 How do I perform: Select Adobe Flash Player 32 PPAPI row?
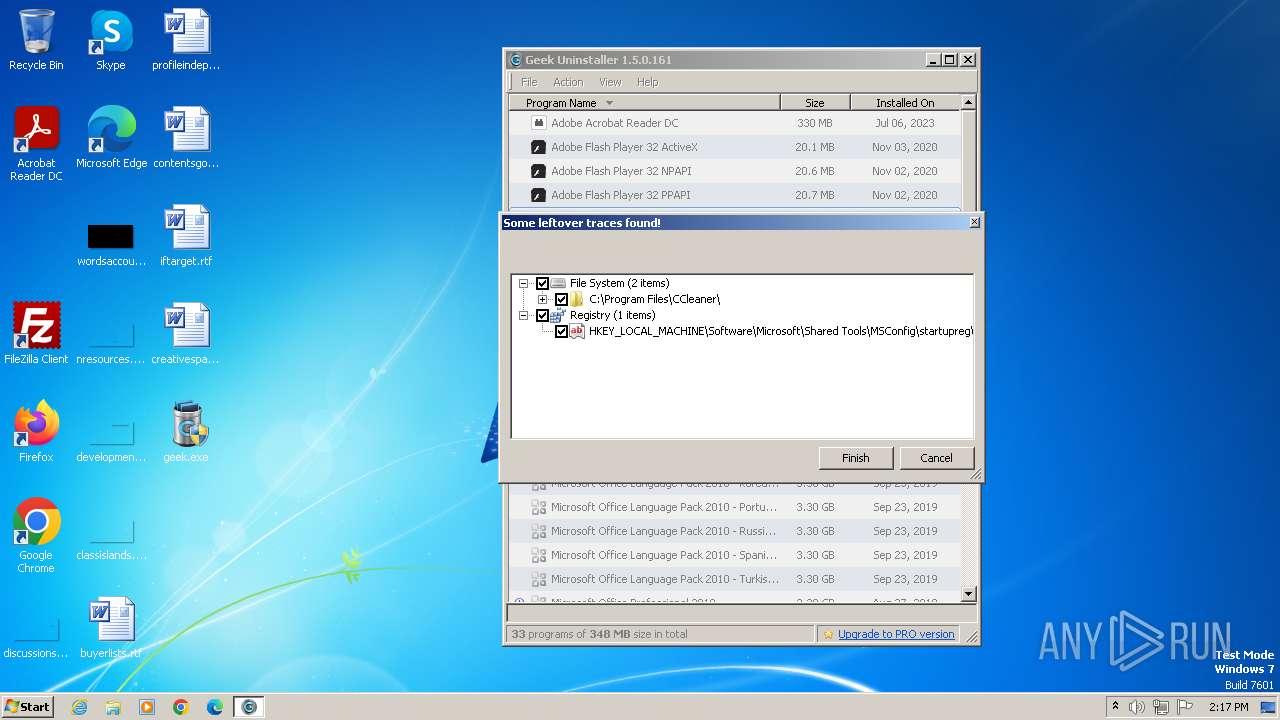point(735,195)
